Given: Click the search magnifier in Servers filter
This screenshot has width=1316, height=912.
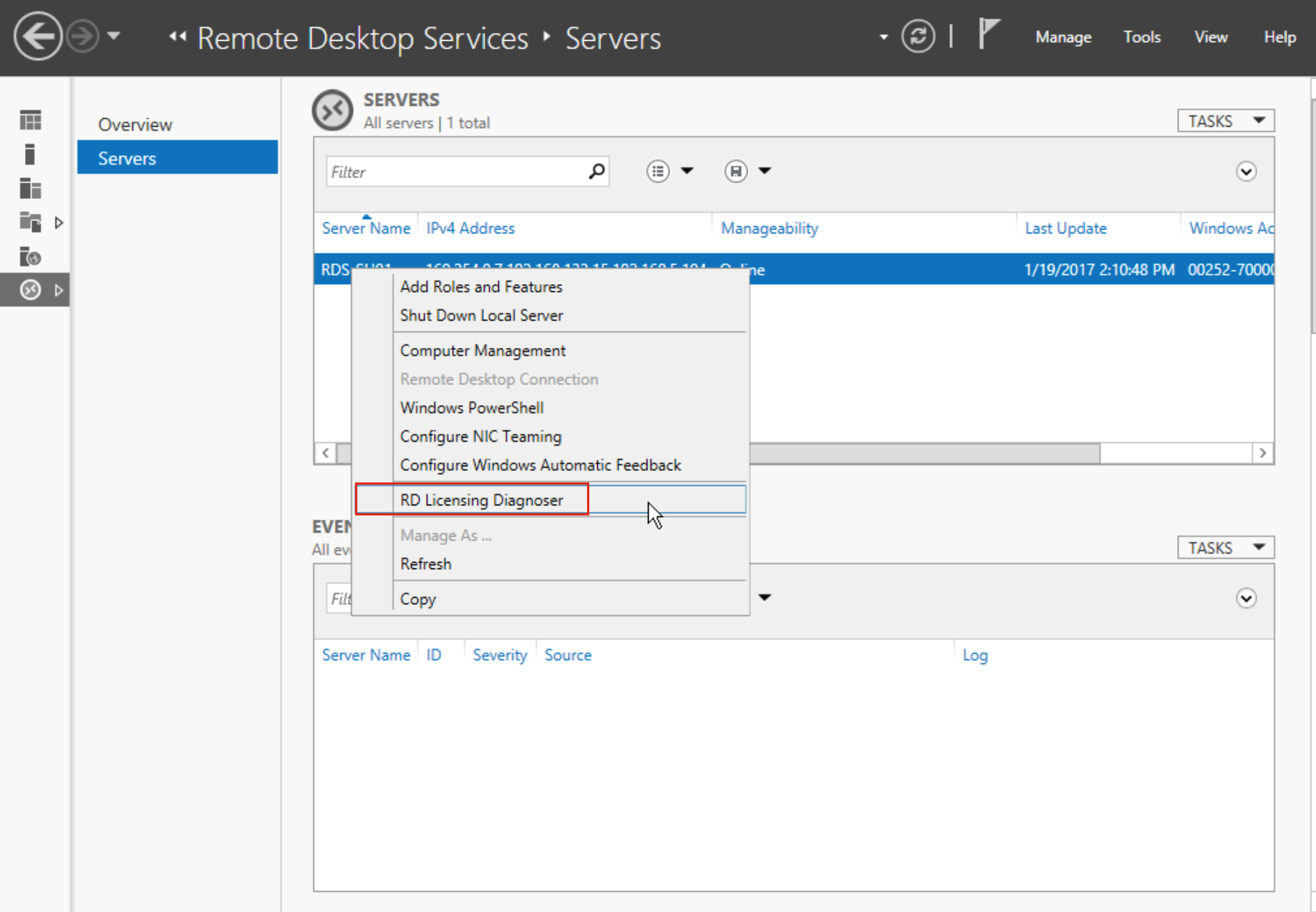Looking at the screenshot, I should coord(596,172).
